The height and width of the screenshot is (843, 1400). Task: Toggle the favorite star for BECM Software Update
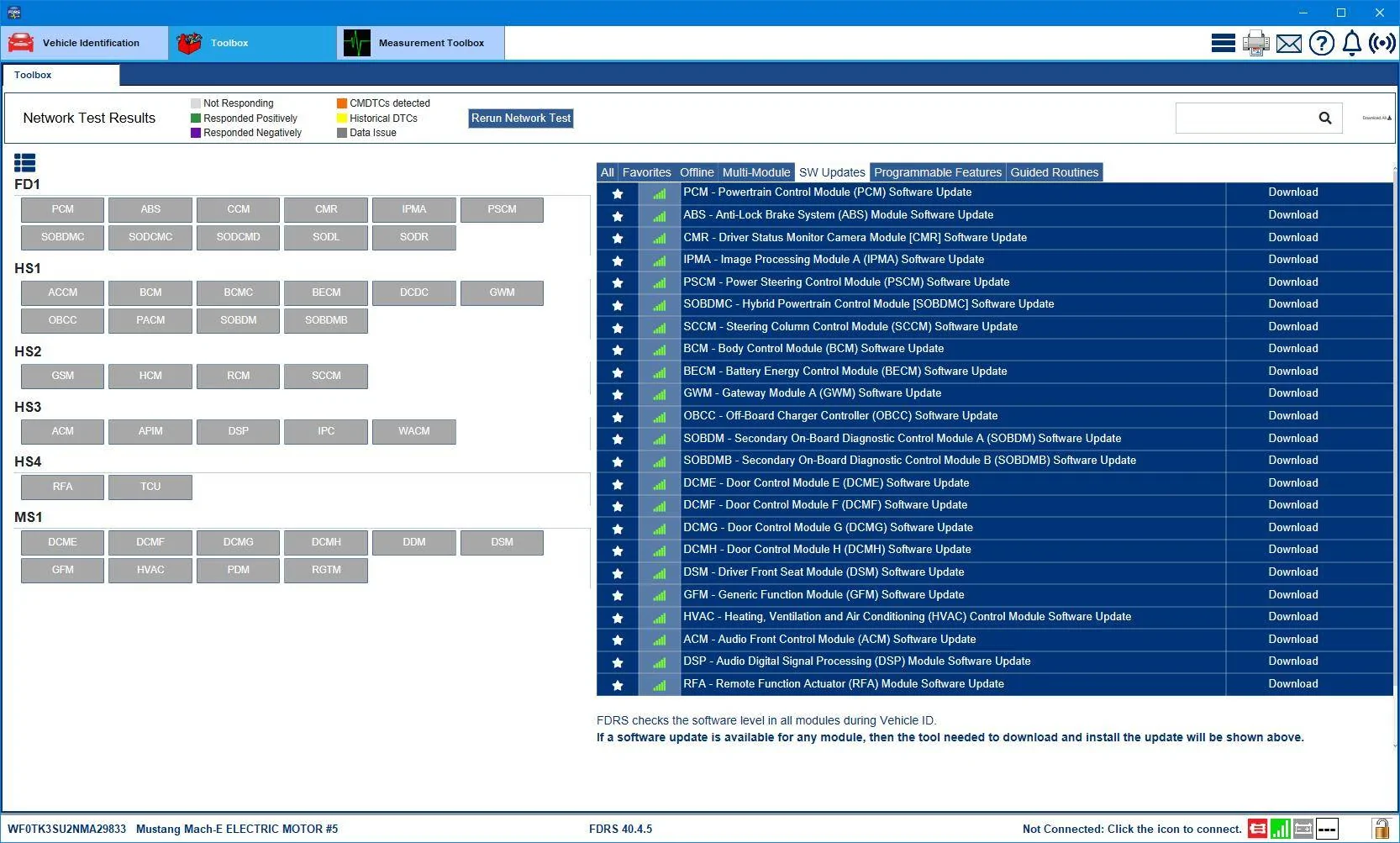point(618,372)
